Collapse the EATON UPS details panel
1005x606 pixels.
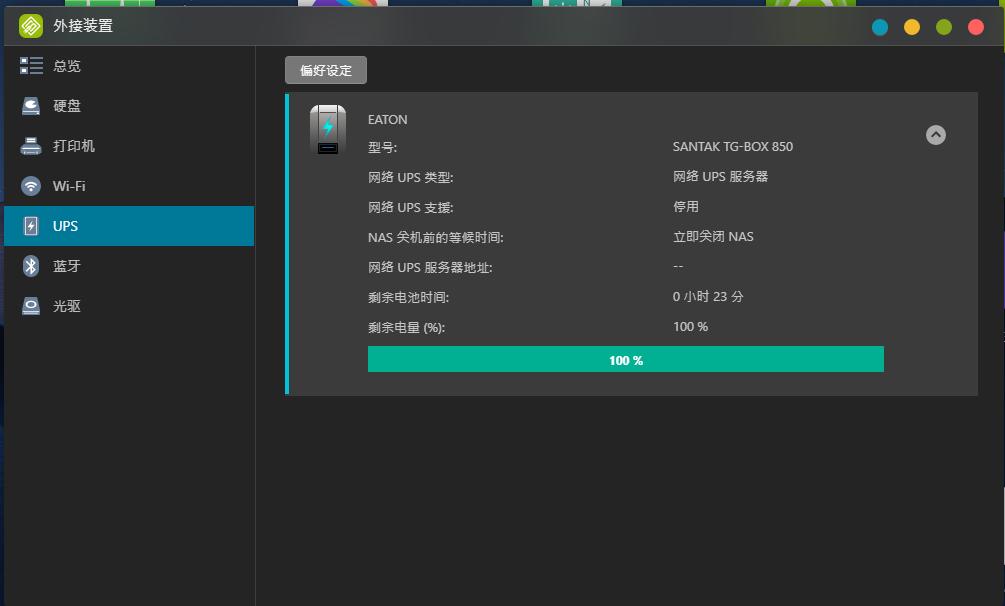pyautogui.click(x=935, y=134)
